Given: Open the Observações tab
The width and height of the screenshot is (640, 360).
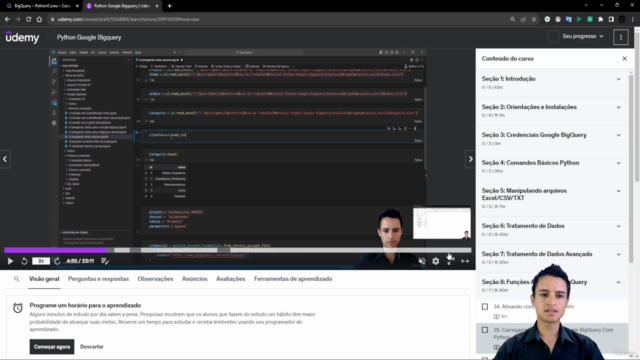Looking at the screenshot, I should click(155, 279).
